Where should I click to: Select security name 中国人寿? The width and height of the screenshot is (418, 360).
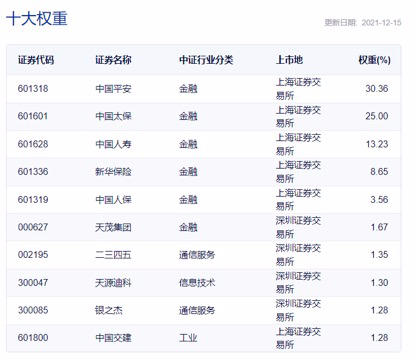pos(113,144)
